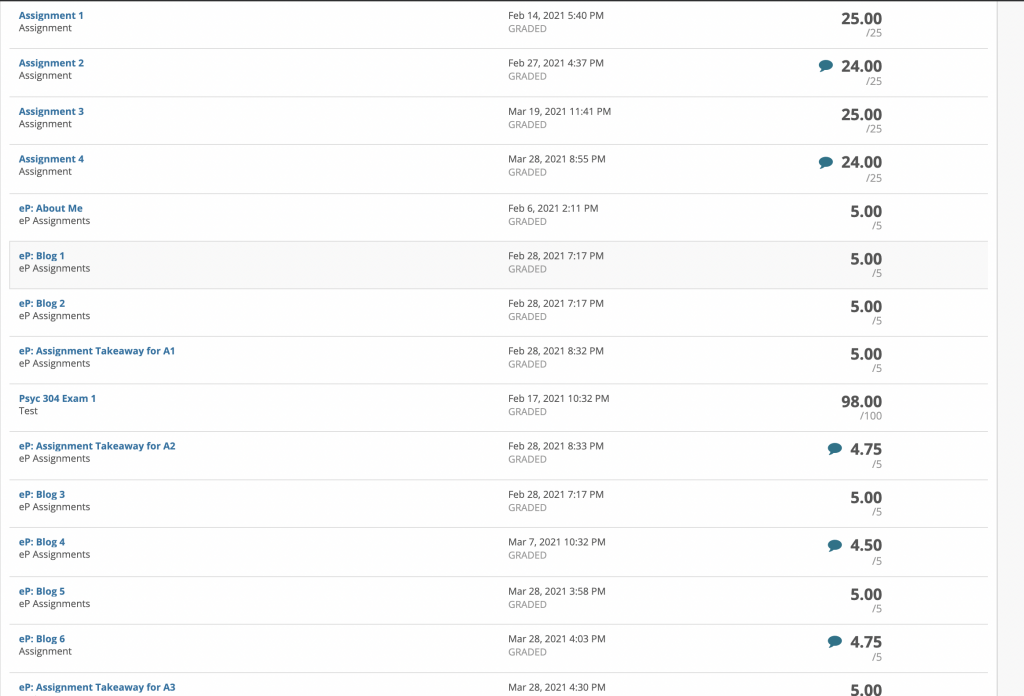Select the Assignment 4 link
This screenshot has width=1024, height=696.
51,159
